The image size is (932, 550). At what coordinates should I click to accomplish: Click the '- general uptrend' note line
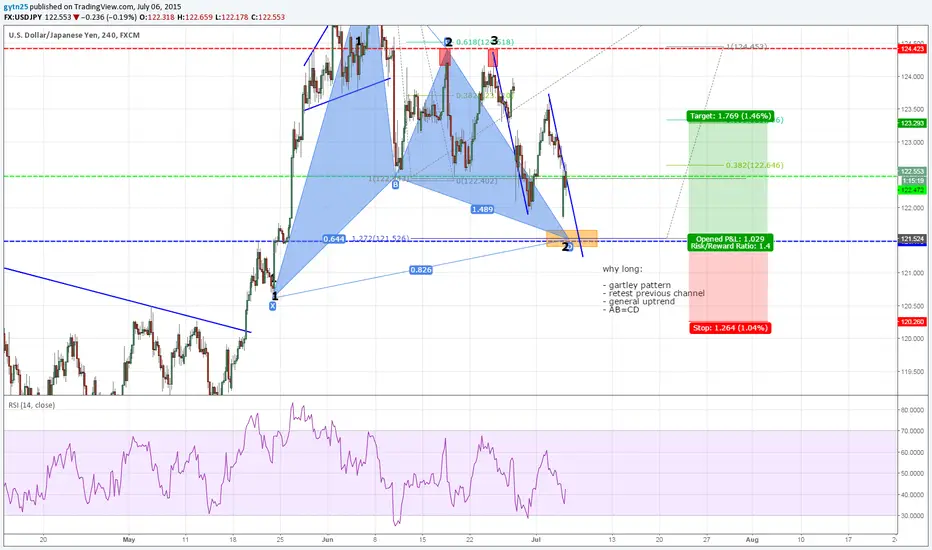(639, 301)
